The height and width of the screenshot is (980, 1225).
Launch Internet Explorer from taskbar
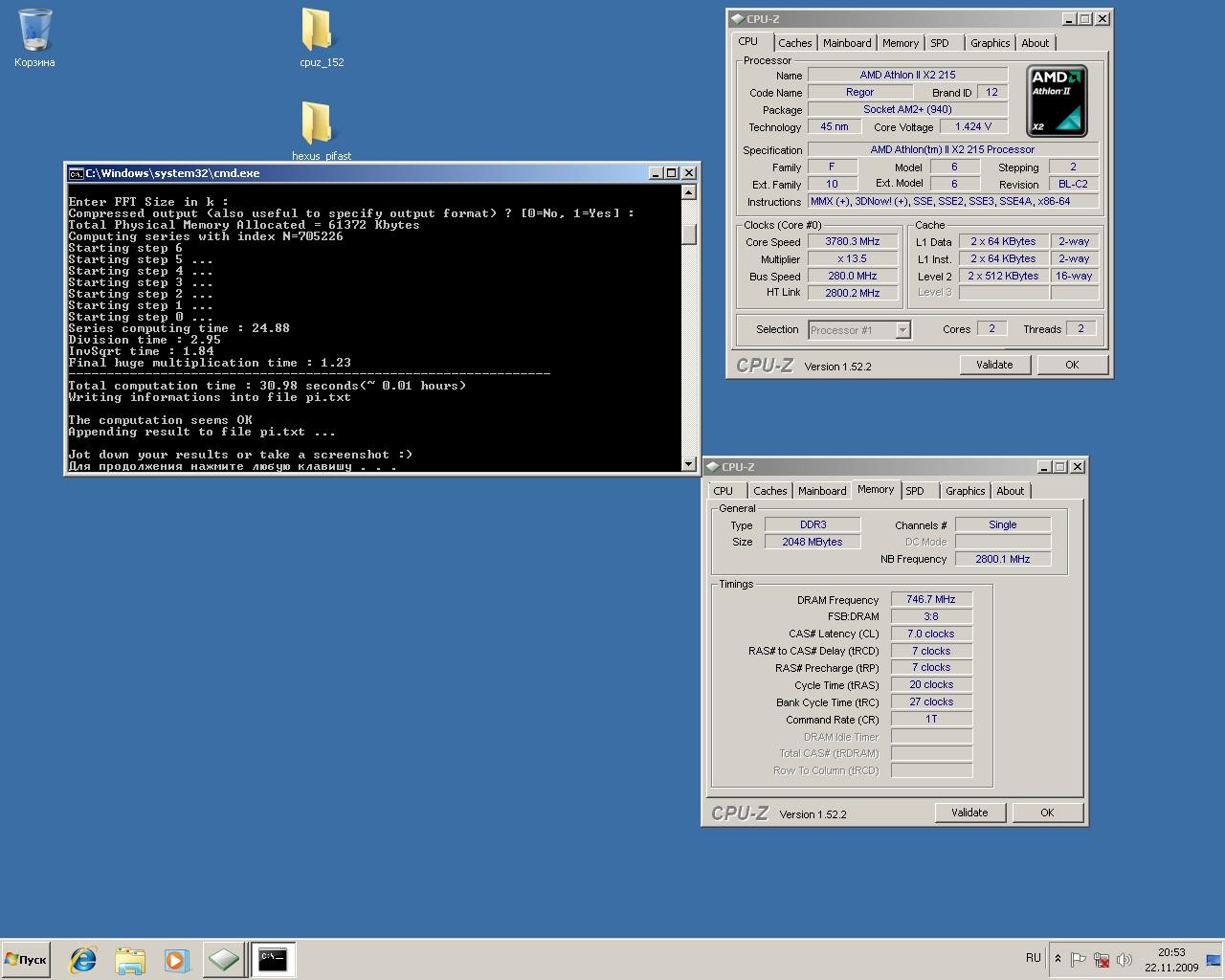(84, 959)
